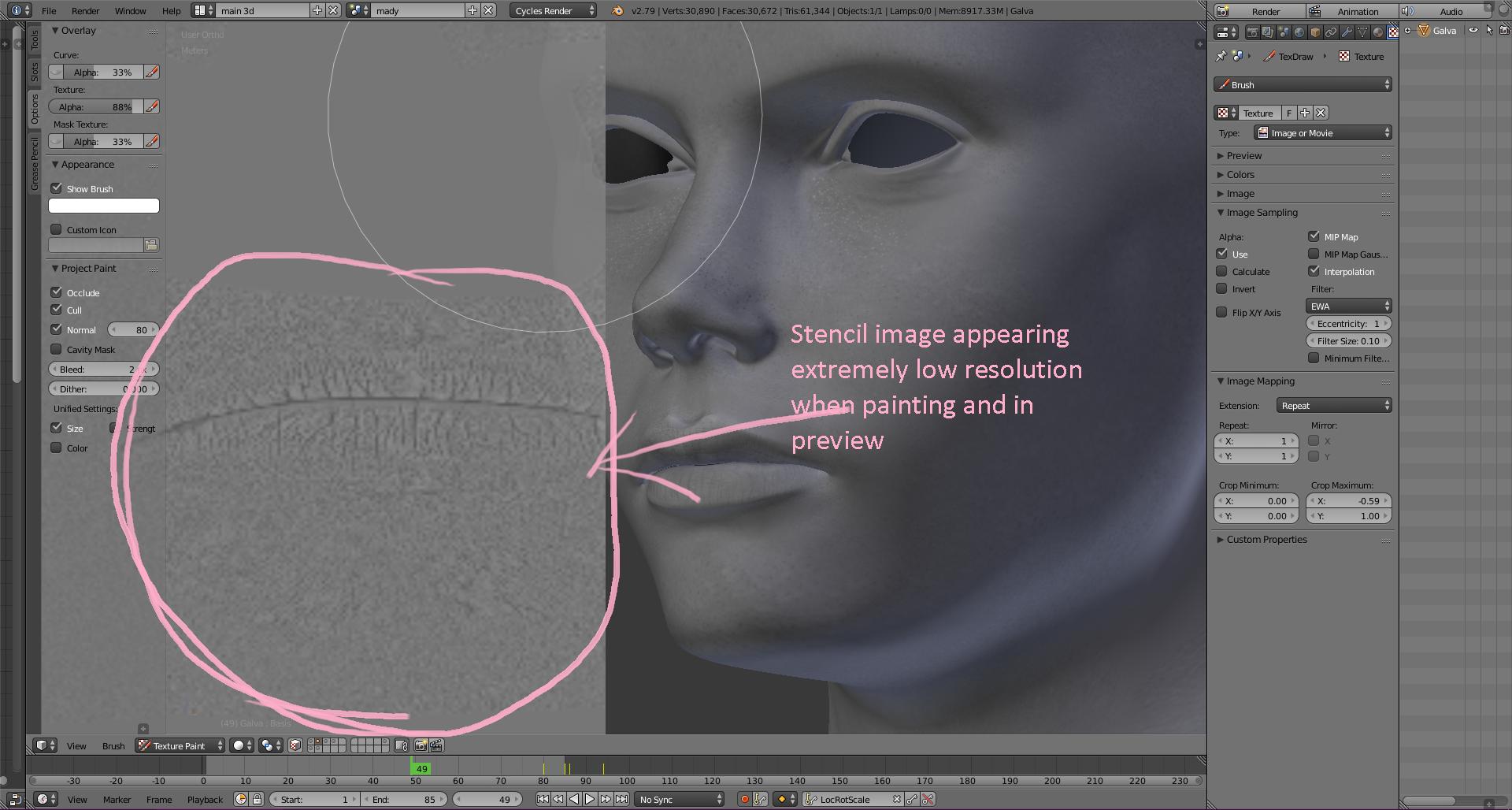Viewport: 1512px width, 810px height.
Task: Toggle auto keyframe record button
Action: [x=744, y=799]
